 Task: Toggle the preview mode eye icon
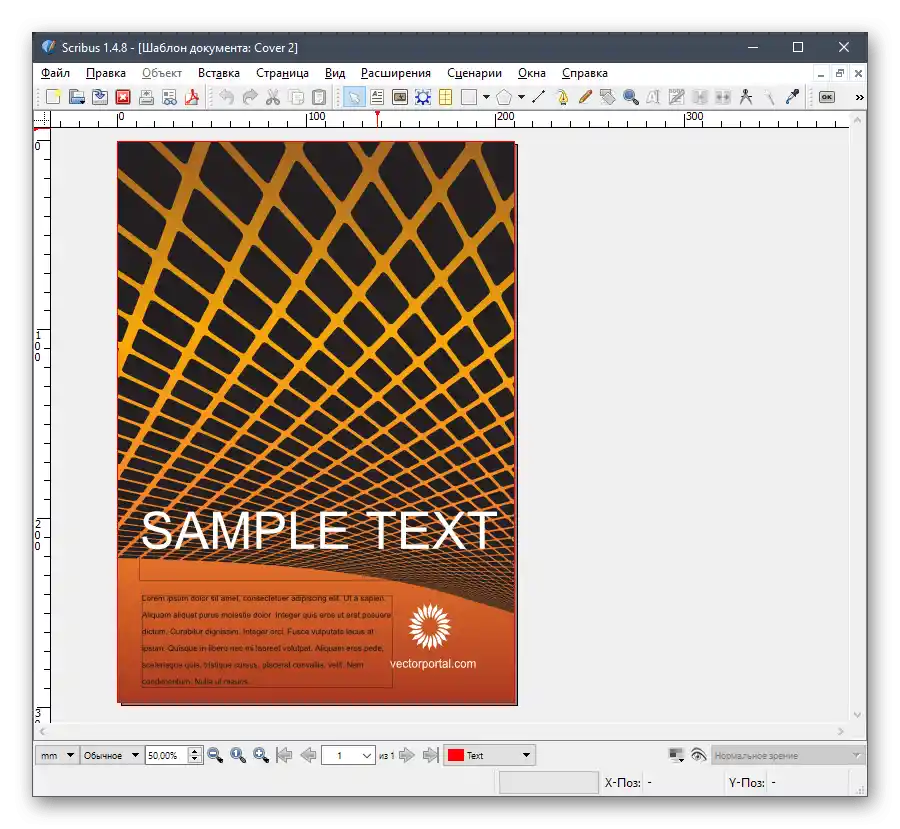pos(698,755)
